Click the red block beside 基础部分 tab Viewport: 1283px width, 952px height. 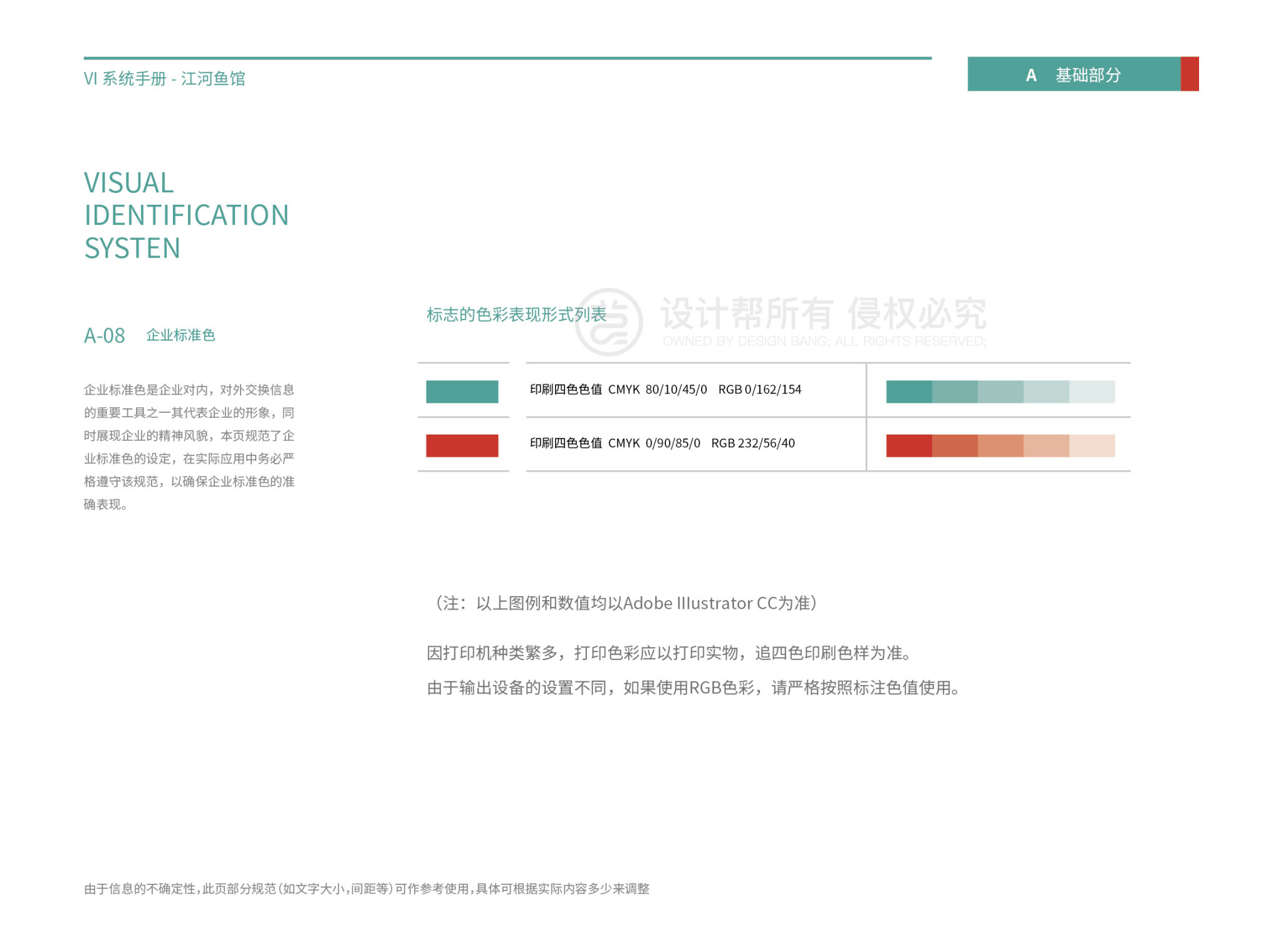pos(1190,74)
